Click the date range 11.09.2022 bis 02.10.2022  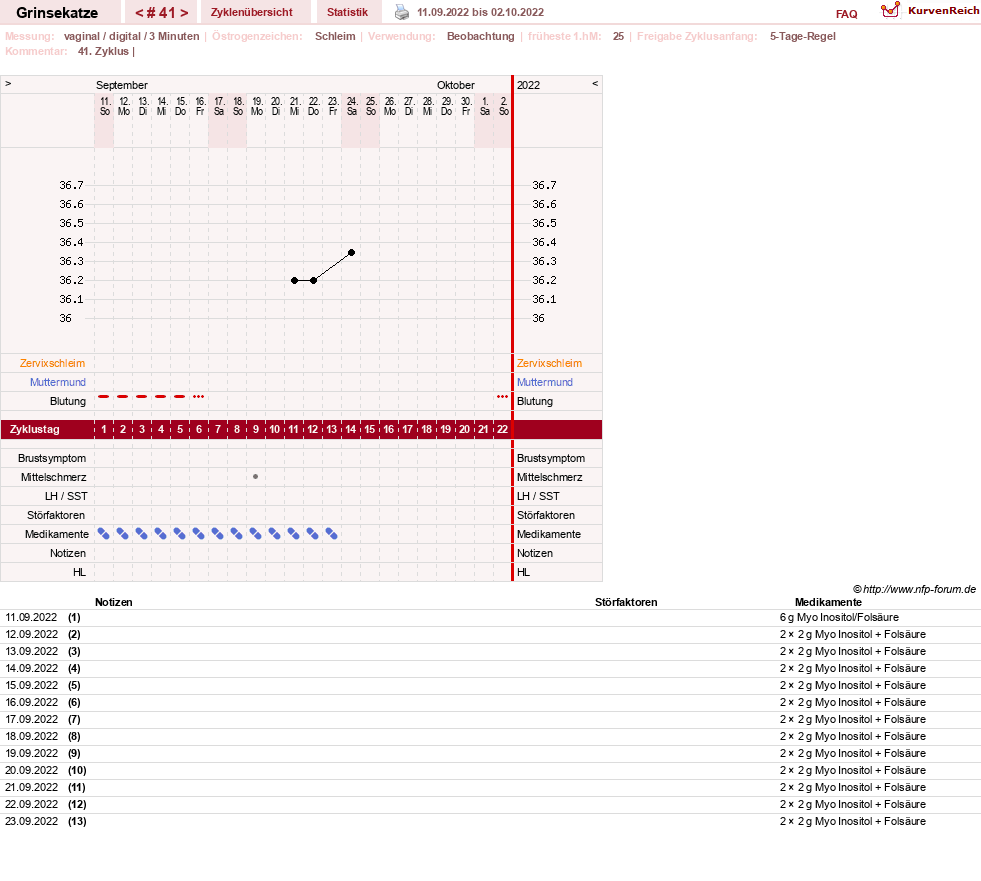[x=480, y=13]
